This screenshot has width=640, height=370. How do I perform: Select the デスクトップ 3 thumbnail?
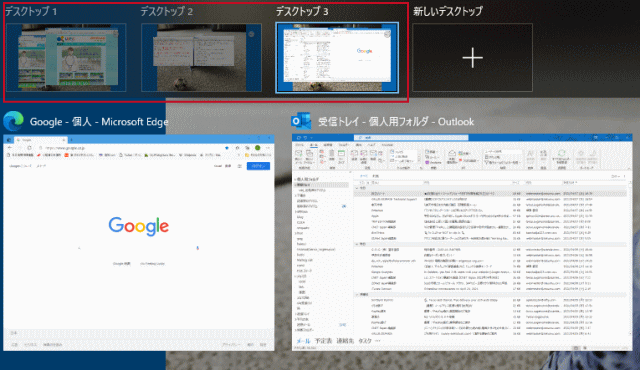tap(337, 57)
